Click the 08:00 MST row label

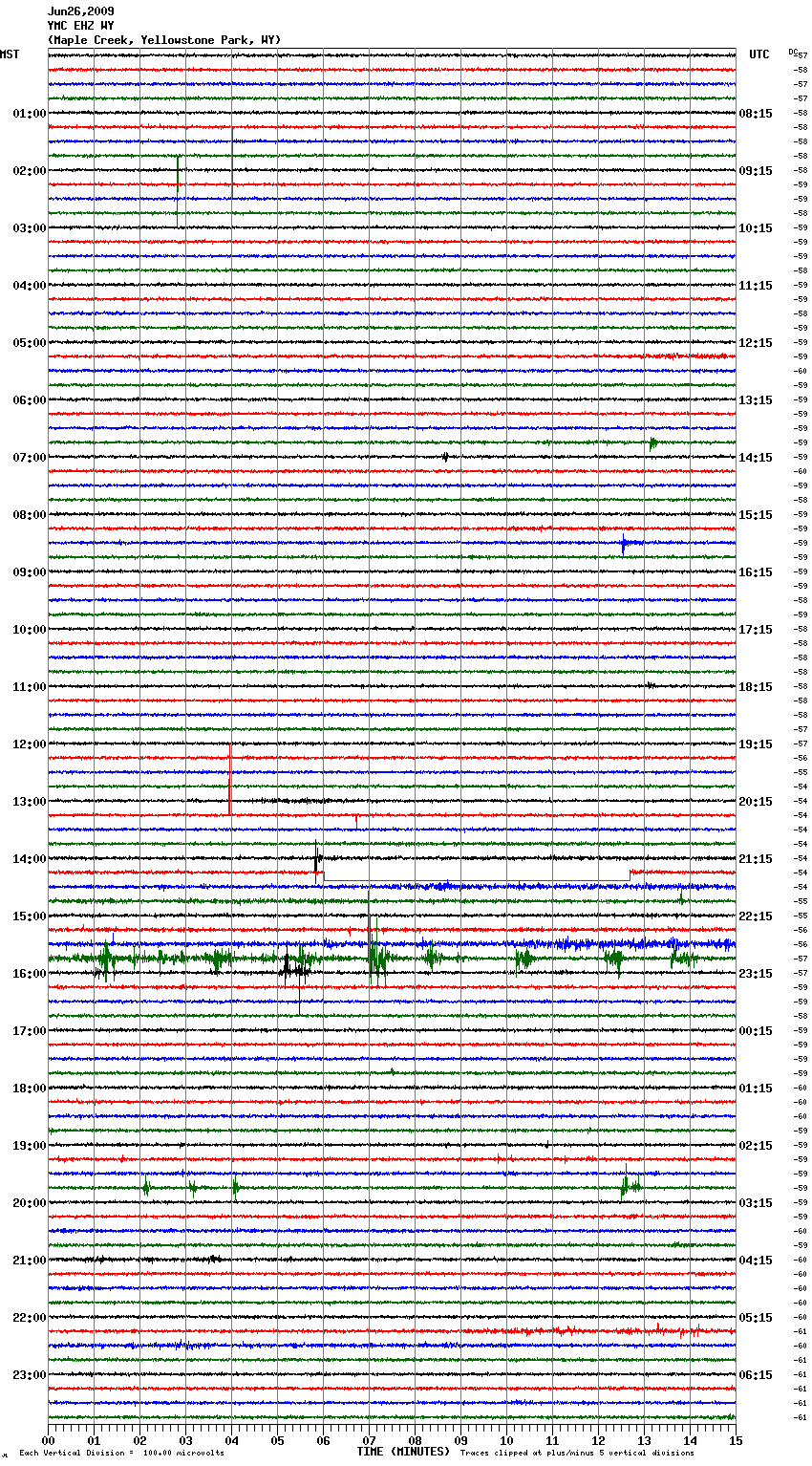(30, 515)
